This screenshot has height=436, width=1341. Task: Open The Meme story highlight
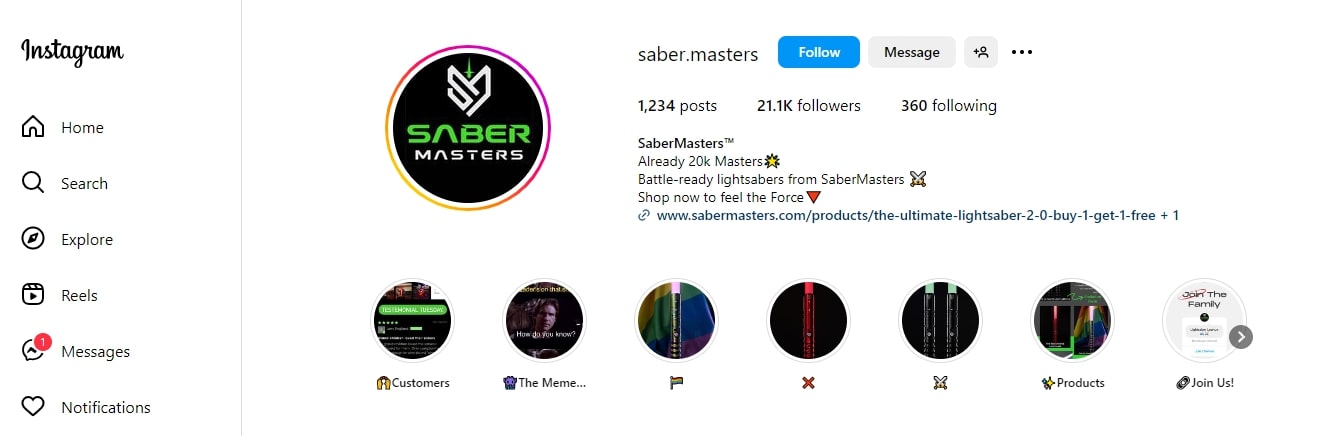coord(545,321)
